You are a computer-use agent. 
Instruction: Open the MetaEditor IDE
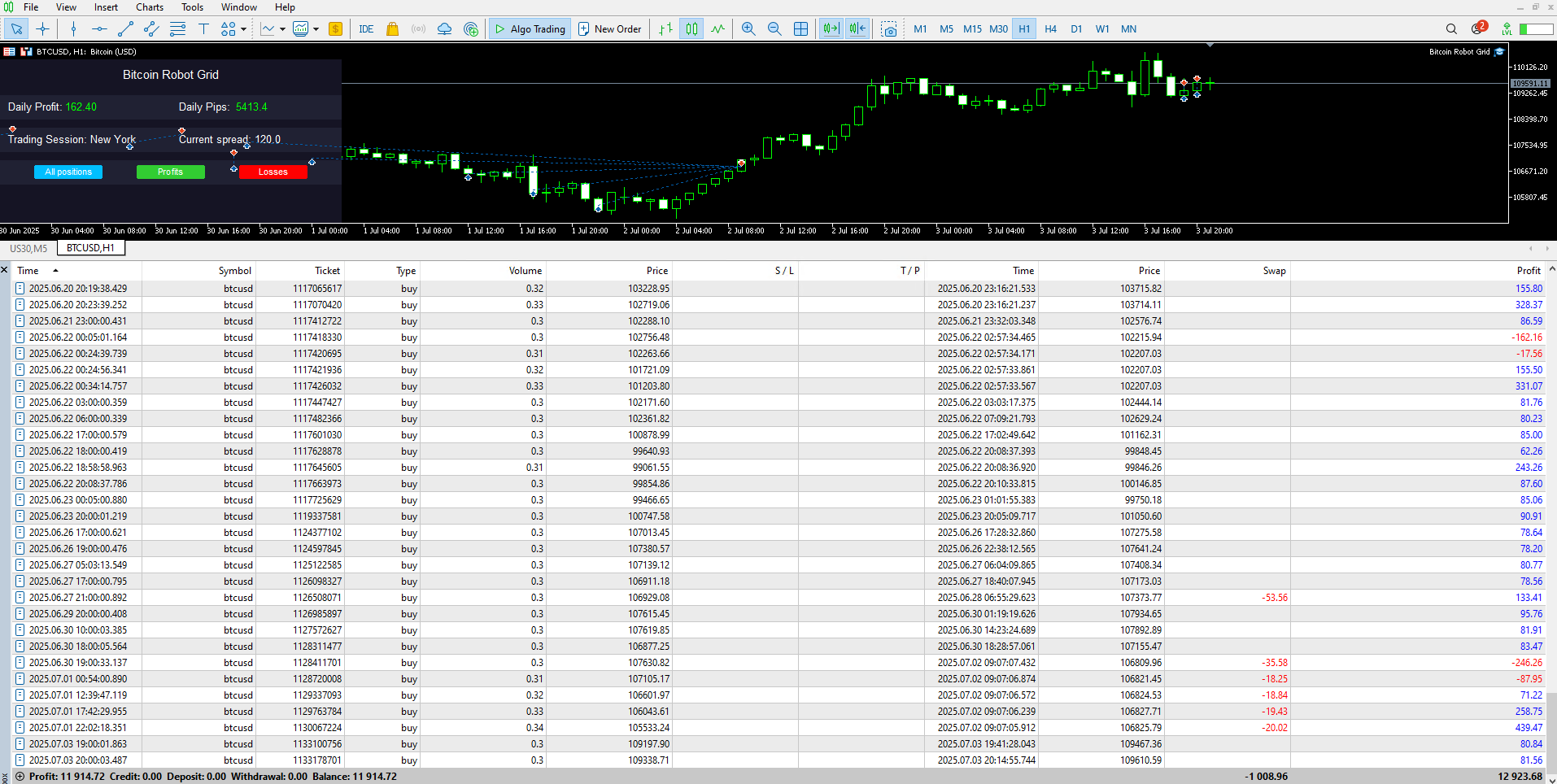(366, 29)
